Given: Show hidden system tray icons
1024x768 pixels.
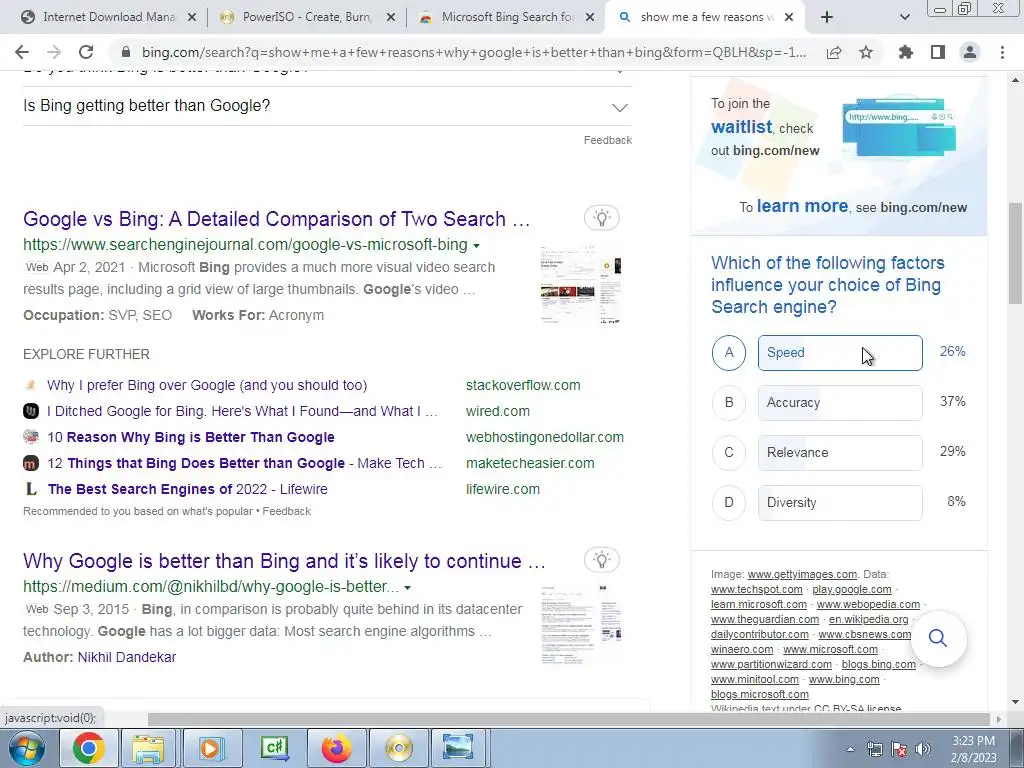Looking at the screenshot, I should pyautogui.click(x=850, y=749).
